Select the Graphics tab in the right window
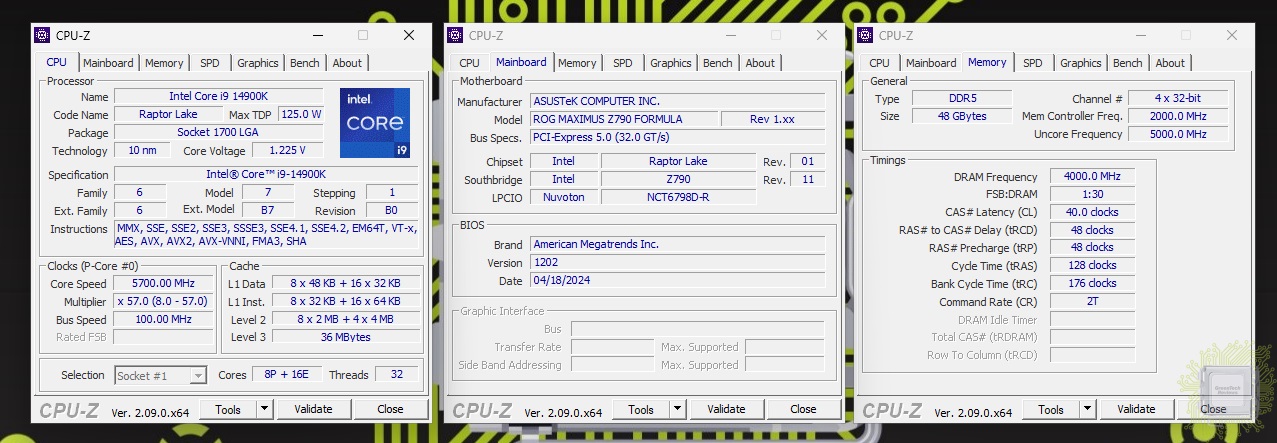 pos(1080,63)
